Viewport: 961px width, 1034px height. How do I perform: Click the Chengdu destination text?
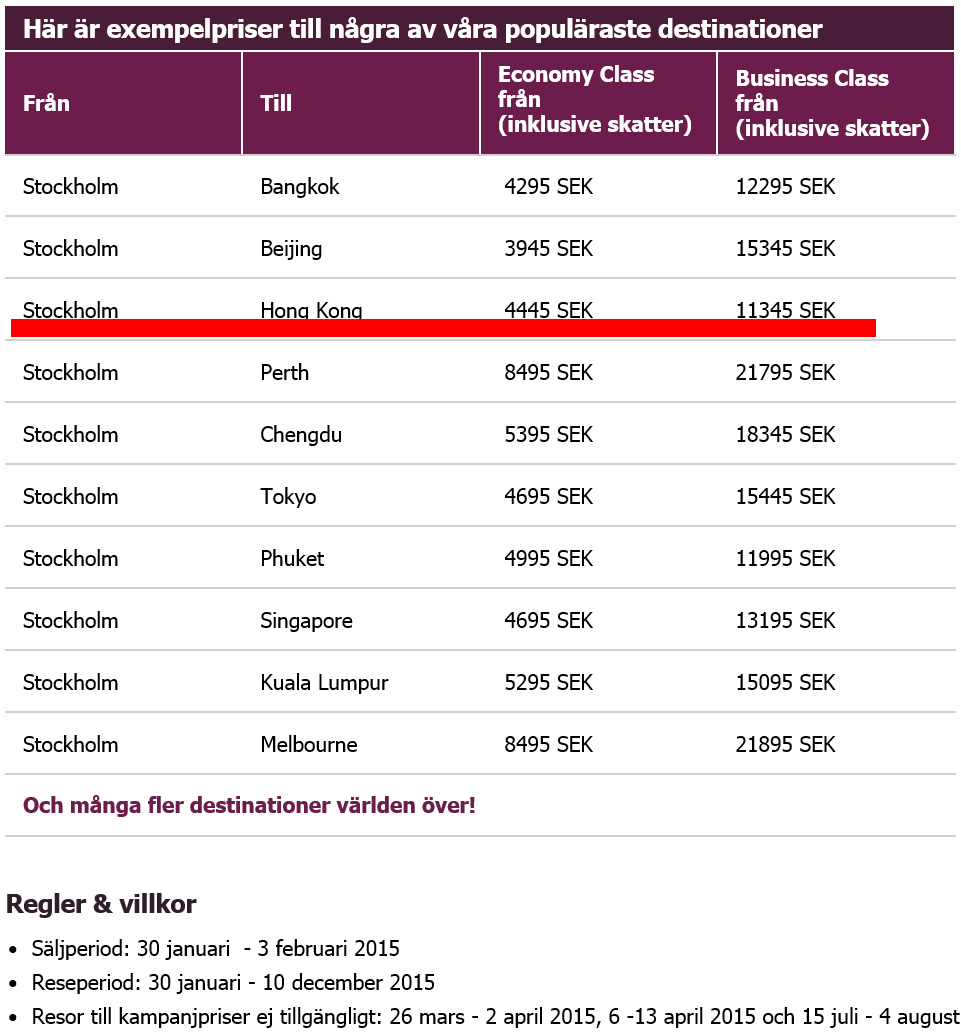click(301, 435)
